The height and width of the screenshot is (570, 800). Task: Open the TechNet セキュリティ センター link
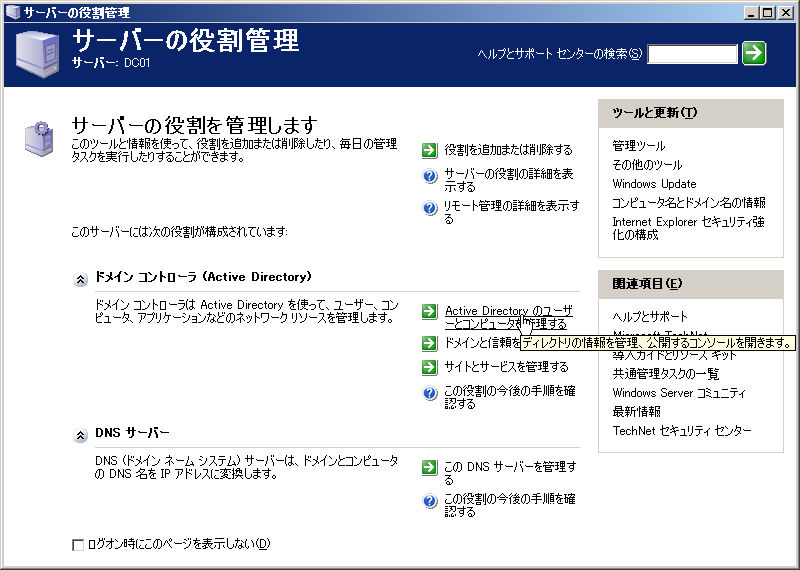click(x=682, y=431)
